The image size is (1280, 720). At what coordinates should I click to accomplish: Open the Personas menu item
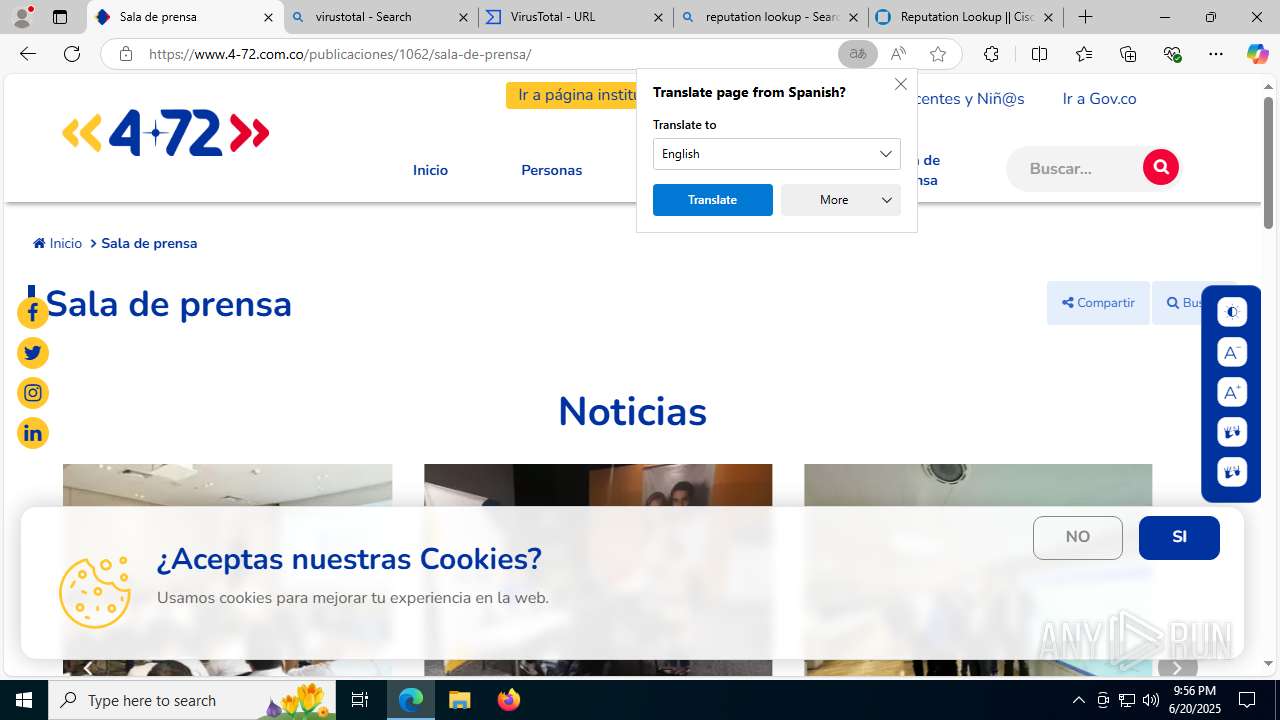551,170
